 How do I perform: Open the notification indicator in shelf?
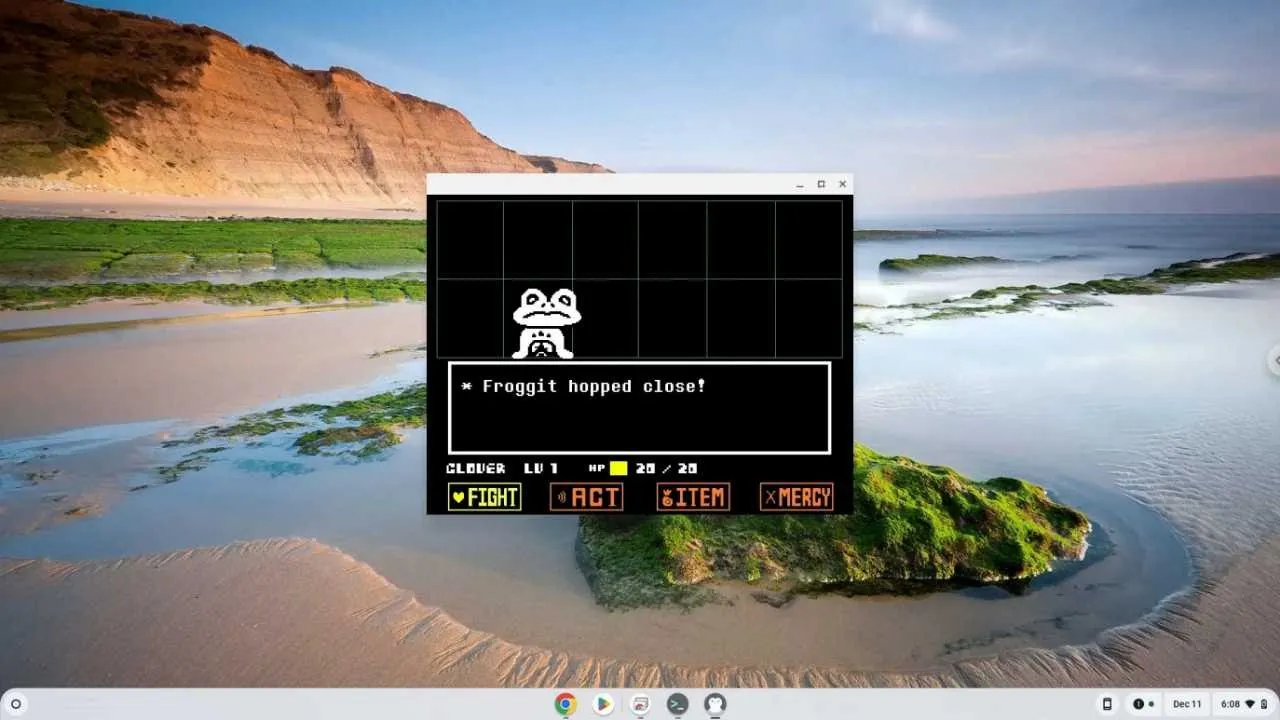tap(1143, 704)
